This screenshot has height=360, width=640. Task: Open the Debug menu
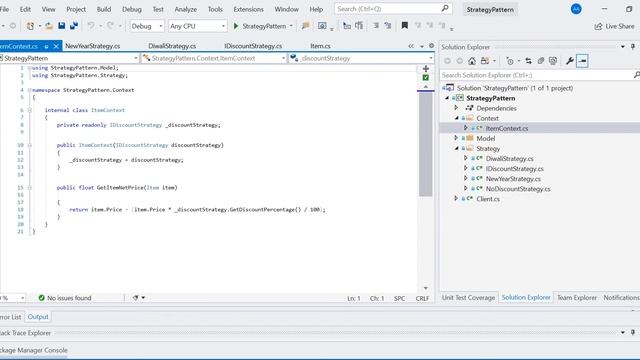131,9
